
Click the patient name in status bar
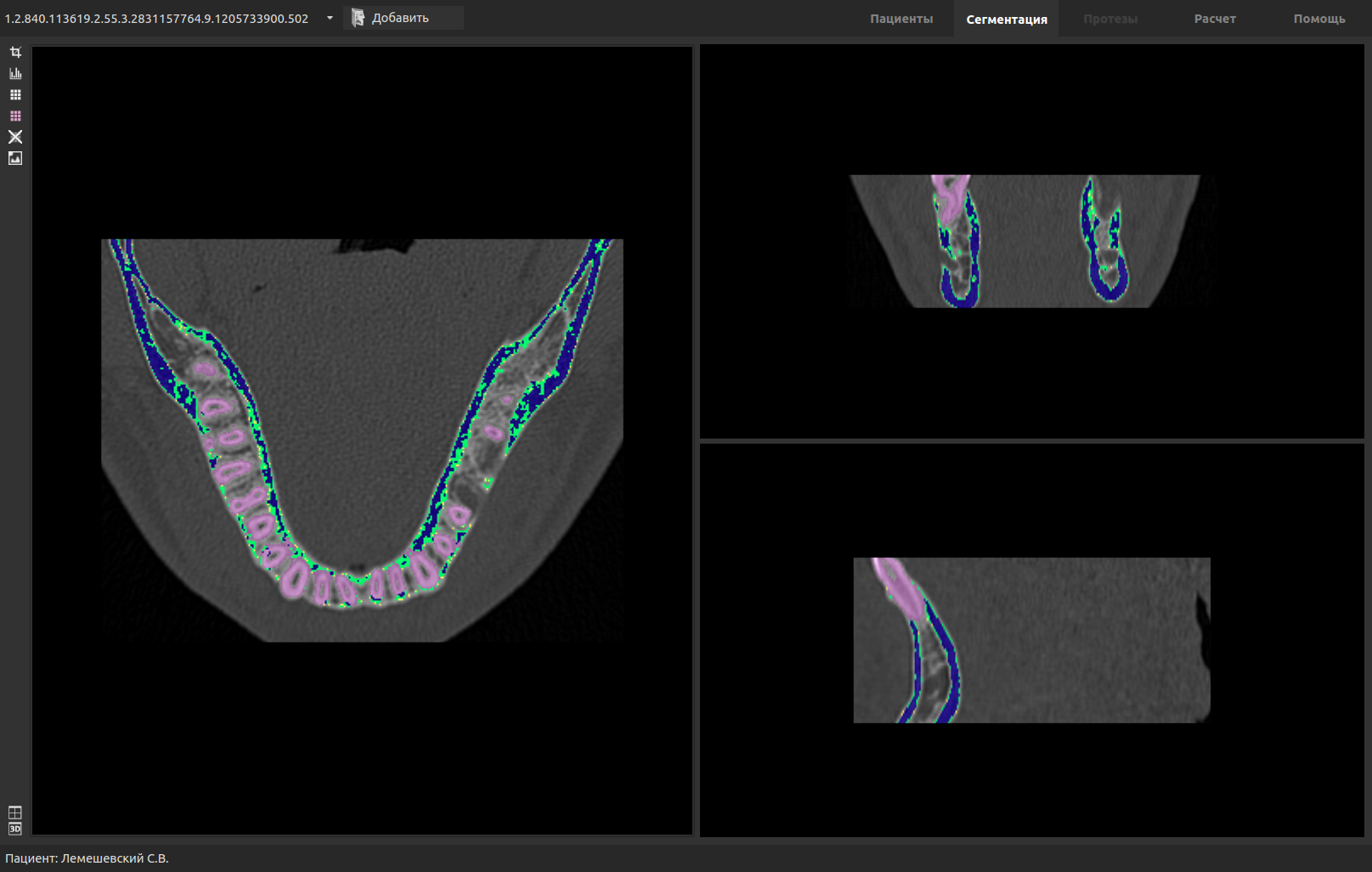[x=88, y=858]
